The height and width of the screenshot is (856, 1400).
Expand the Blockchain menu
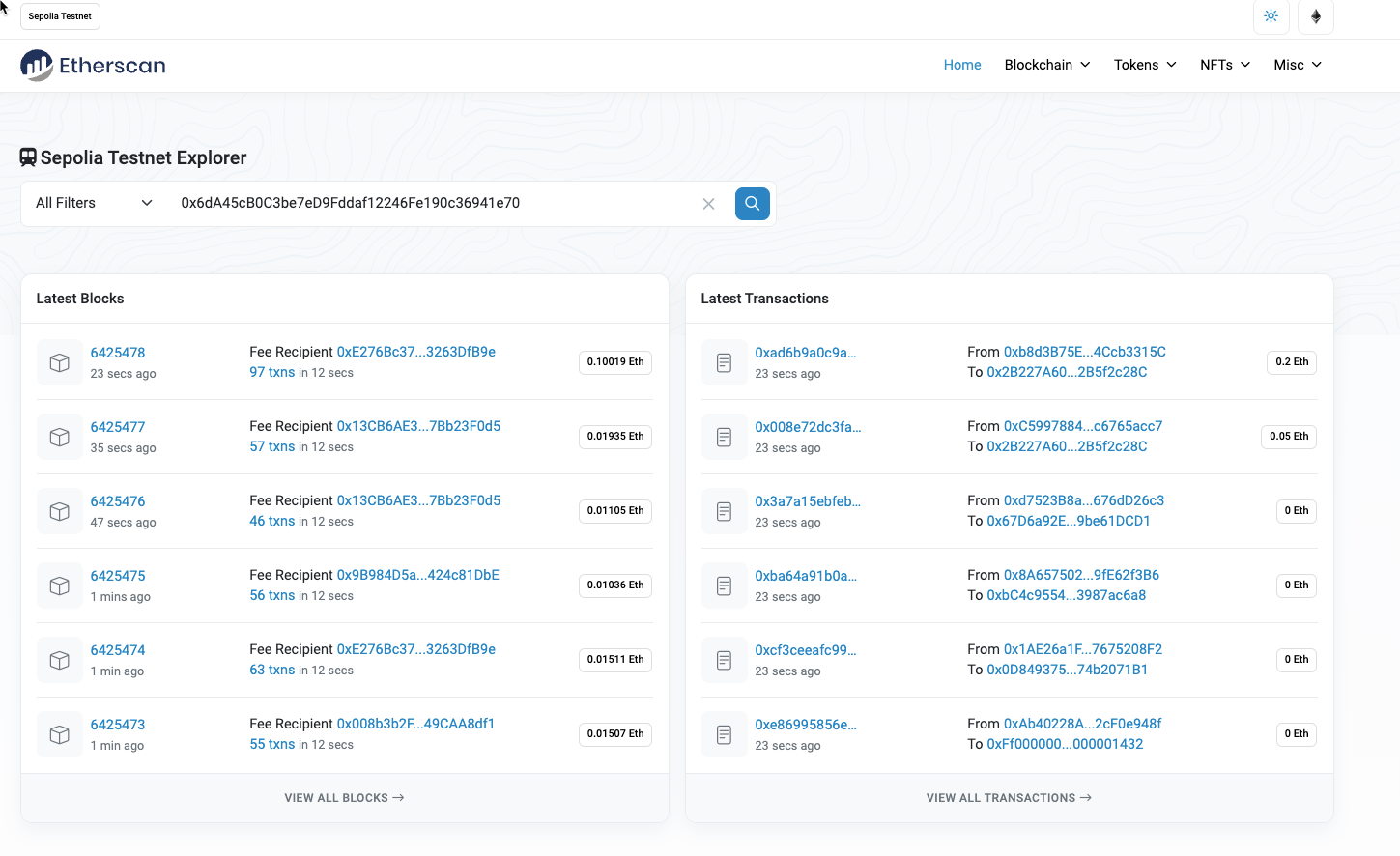pos(1047,65)
